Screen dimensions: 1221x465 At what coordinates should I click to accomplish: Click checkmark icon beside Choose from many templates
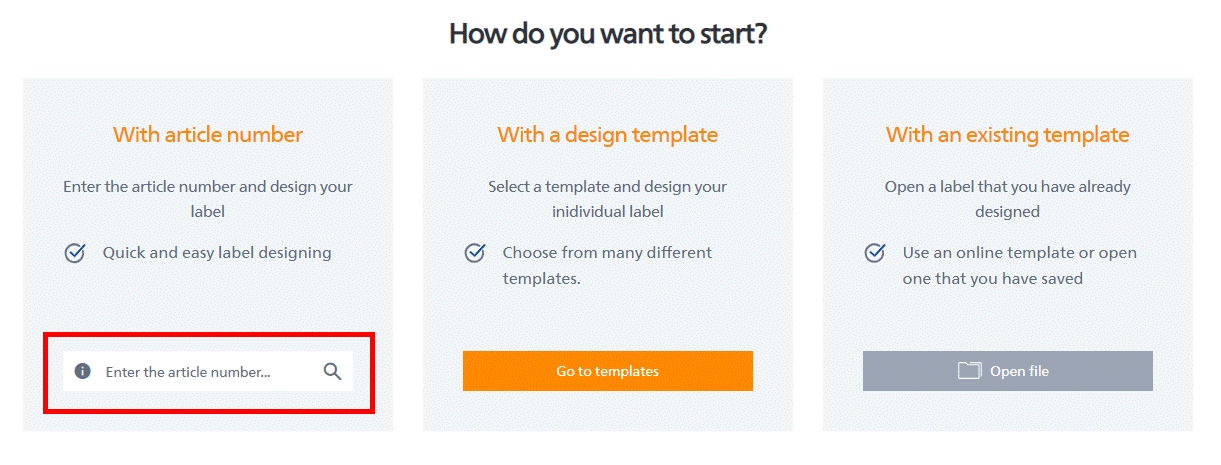point(475,253)
